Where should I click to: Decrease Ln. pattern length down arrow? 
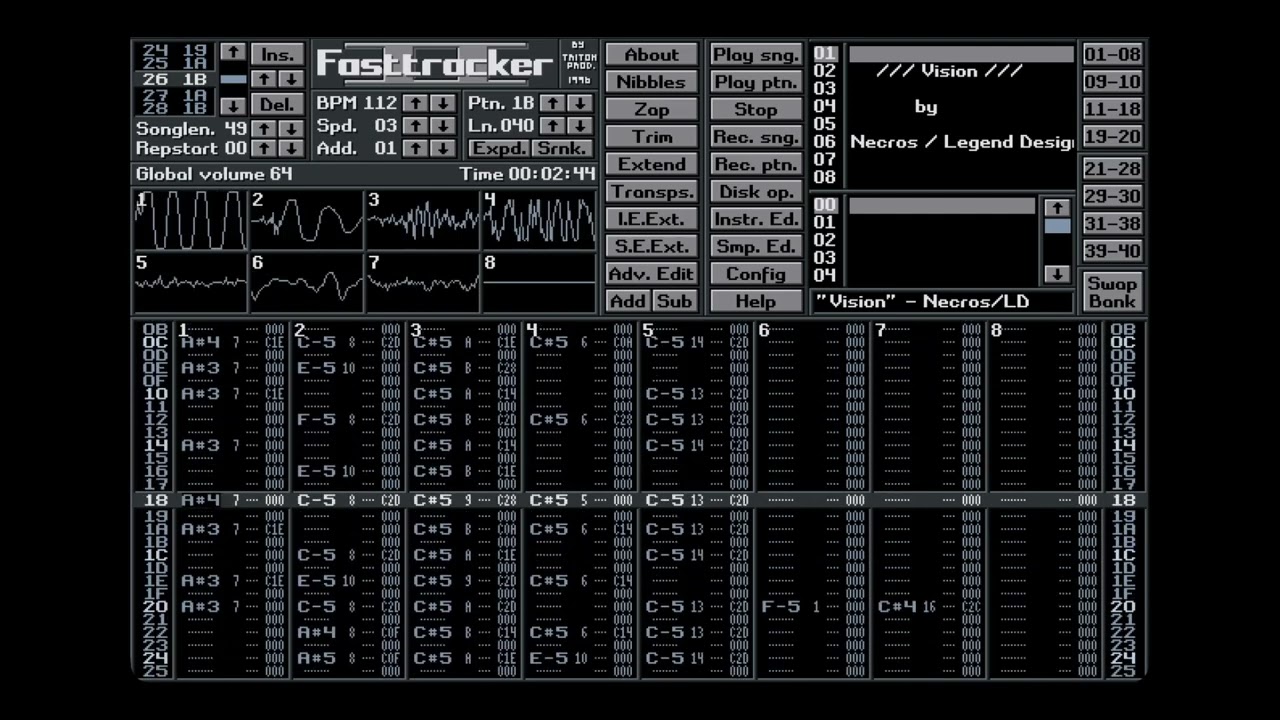[579, 126]
